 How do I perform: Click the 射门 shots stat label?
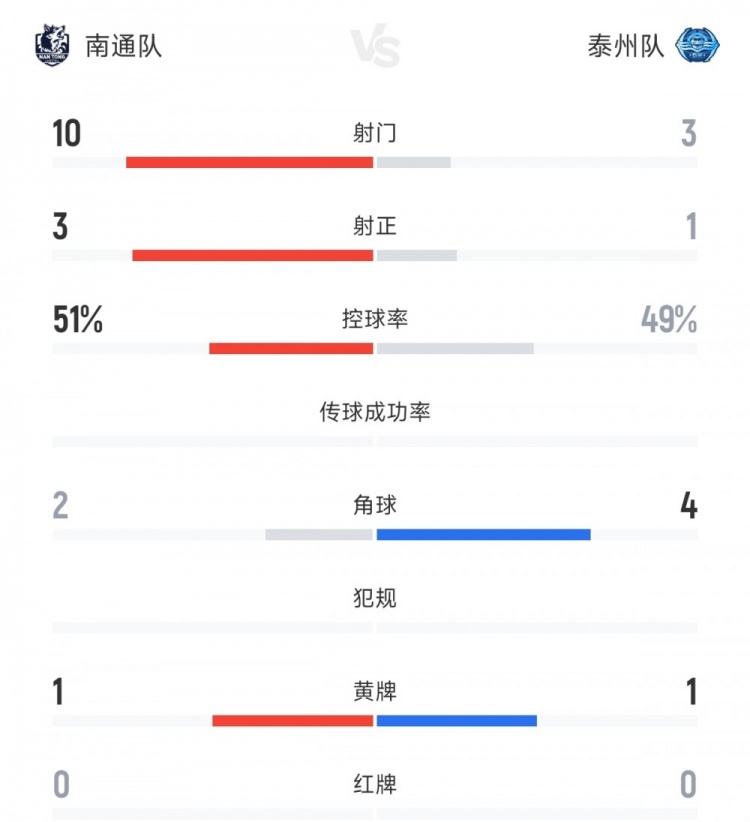click(x=375, y=133)
